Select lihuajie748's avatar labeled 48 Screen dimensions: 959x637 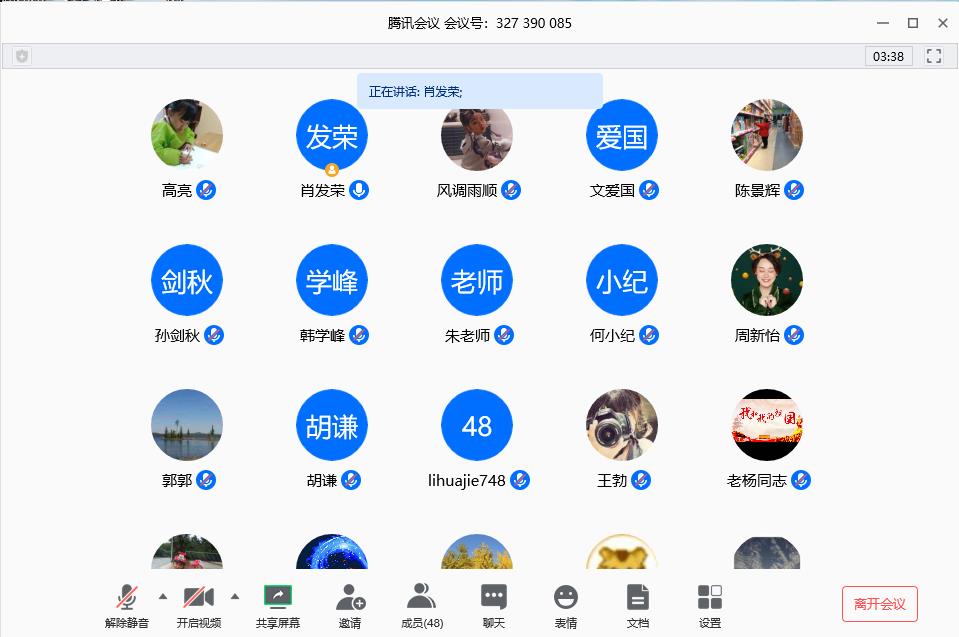pyautogui.click(x=477, y=426)
